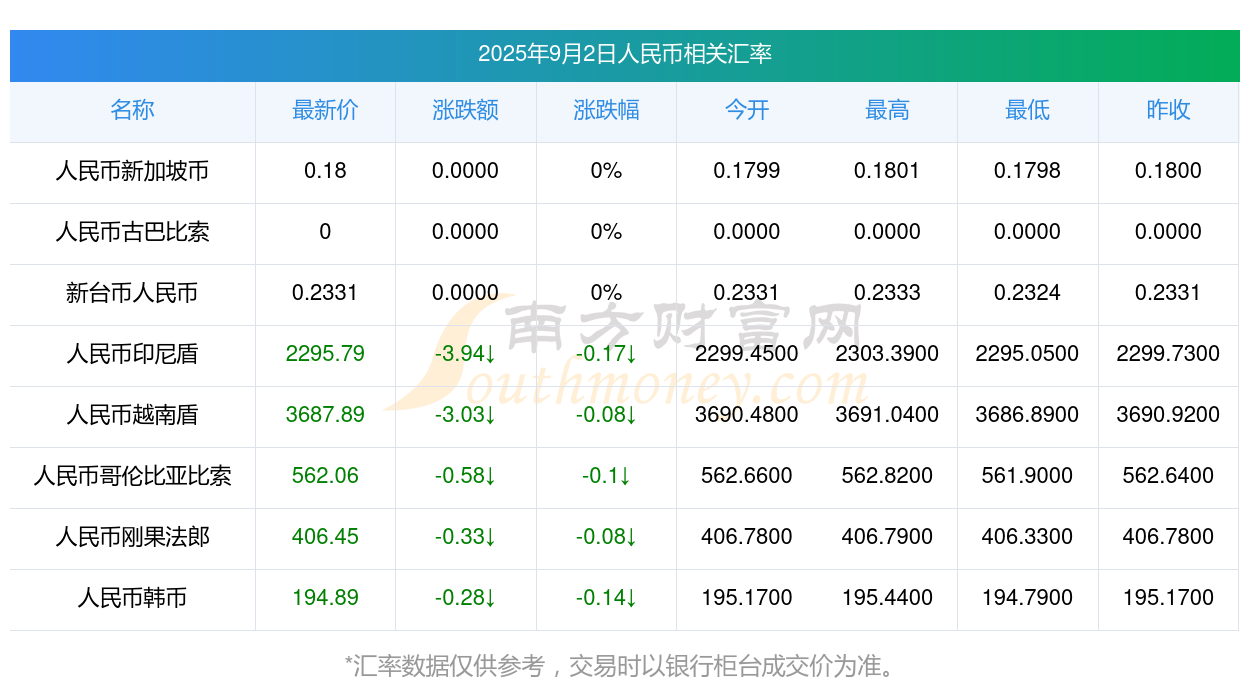
Task: Select latest price 3687.89 for 越南盾
Action: tap(325, 415)
